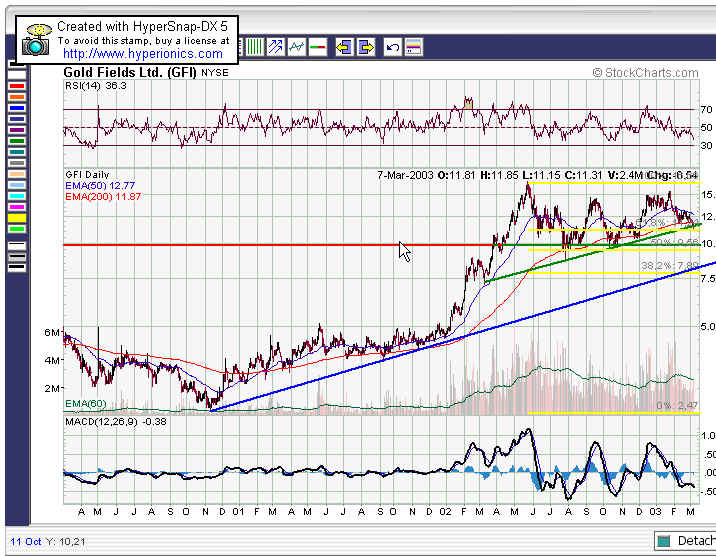Click the 11 Oct status bar text
716x556 pixels.
click(x=26, y=542)
